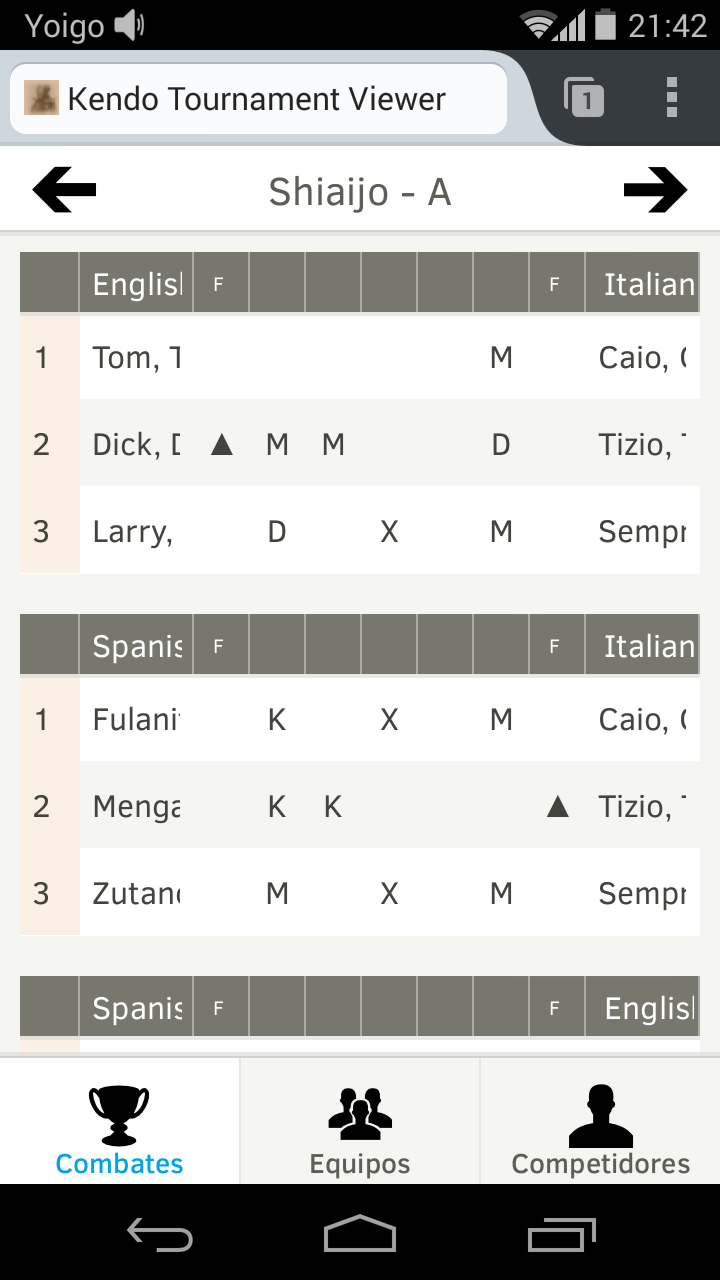The image size is (720, 1280).
Task: Tap the group icon for Equipos
Action: pyautogui.click(x=360, y=1114)
